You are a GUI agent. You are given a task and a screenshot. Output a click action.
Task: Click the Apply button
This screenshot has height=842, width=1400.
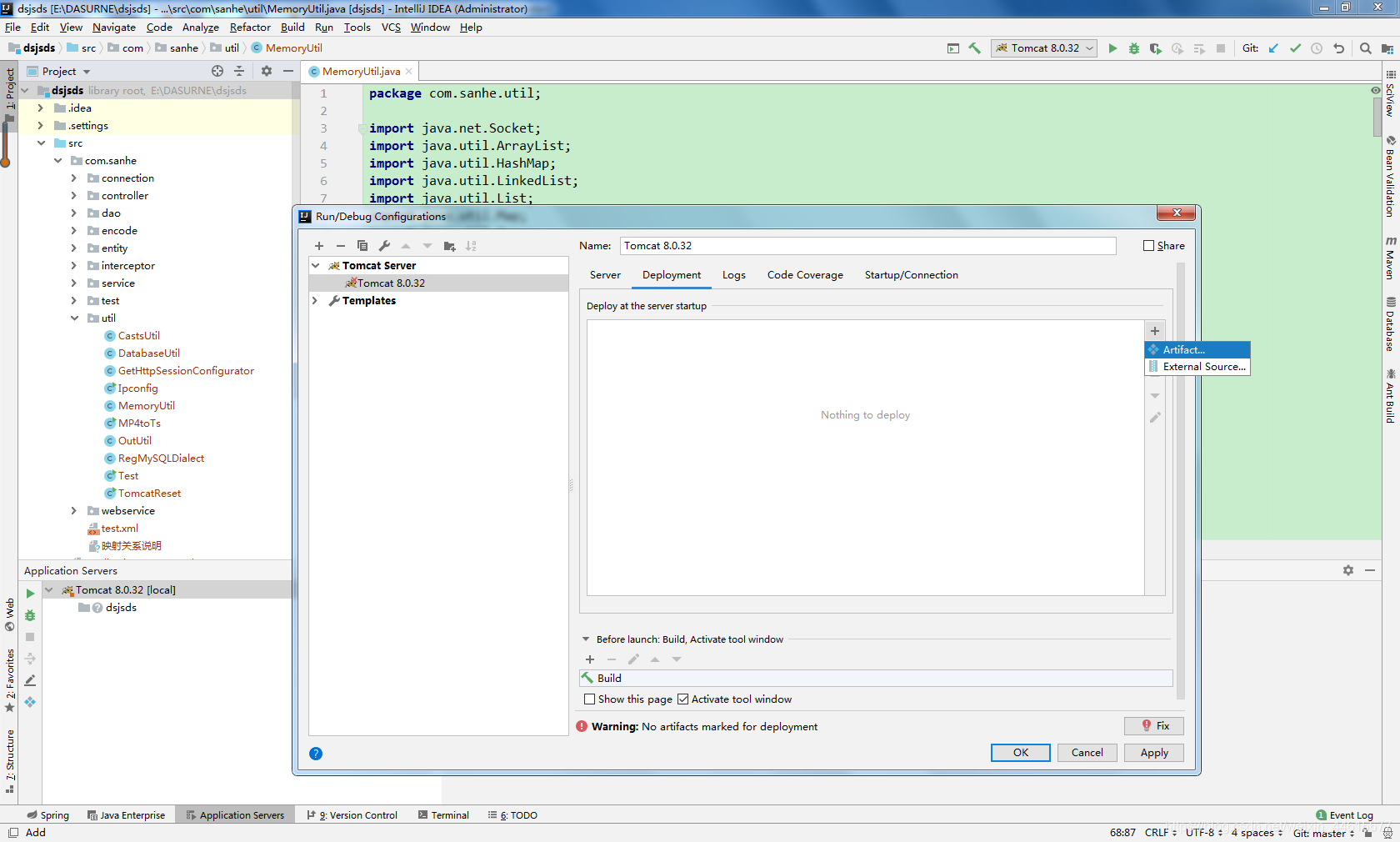[x=1154, y=753]
